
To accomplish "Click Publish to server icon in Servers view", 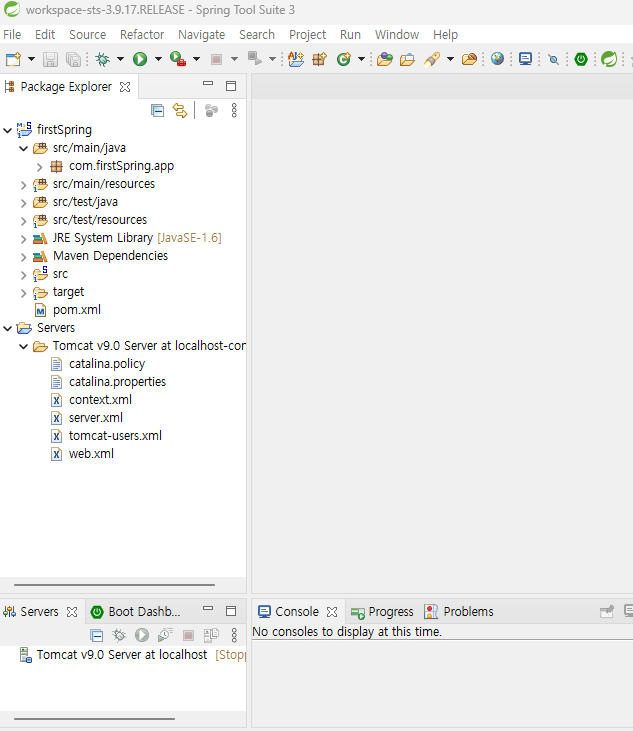I will pyautogui.click(x=211, y=635).
